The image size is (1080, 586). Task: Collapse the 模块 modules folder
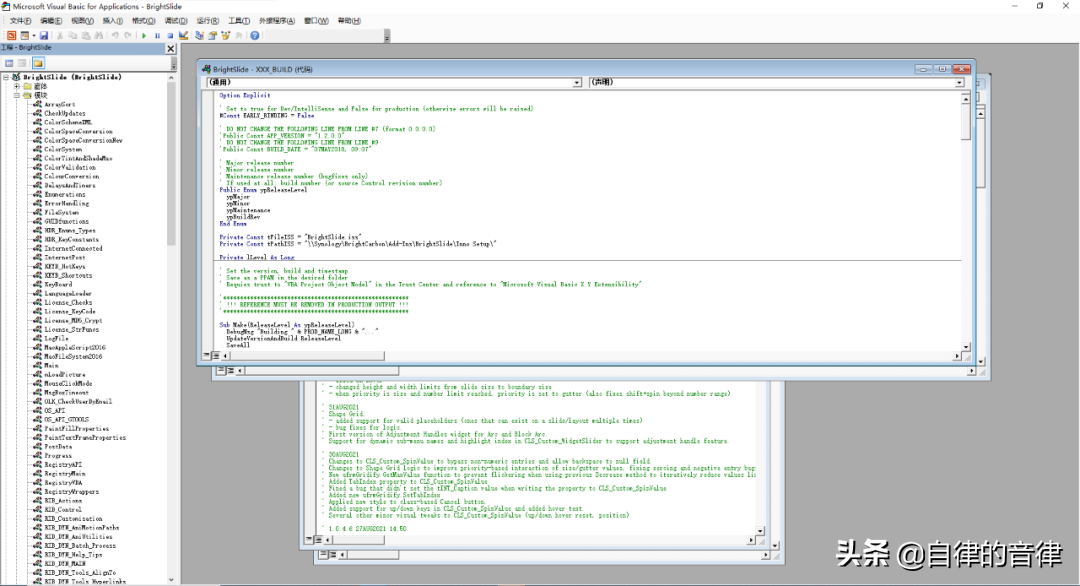point(17,96)
